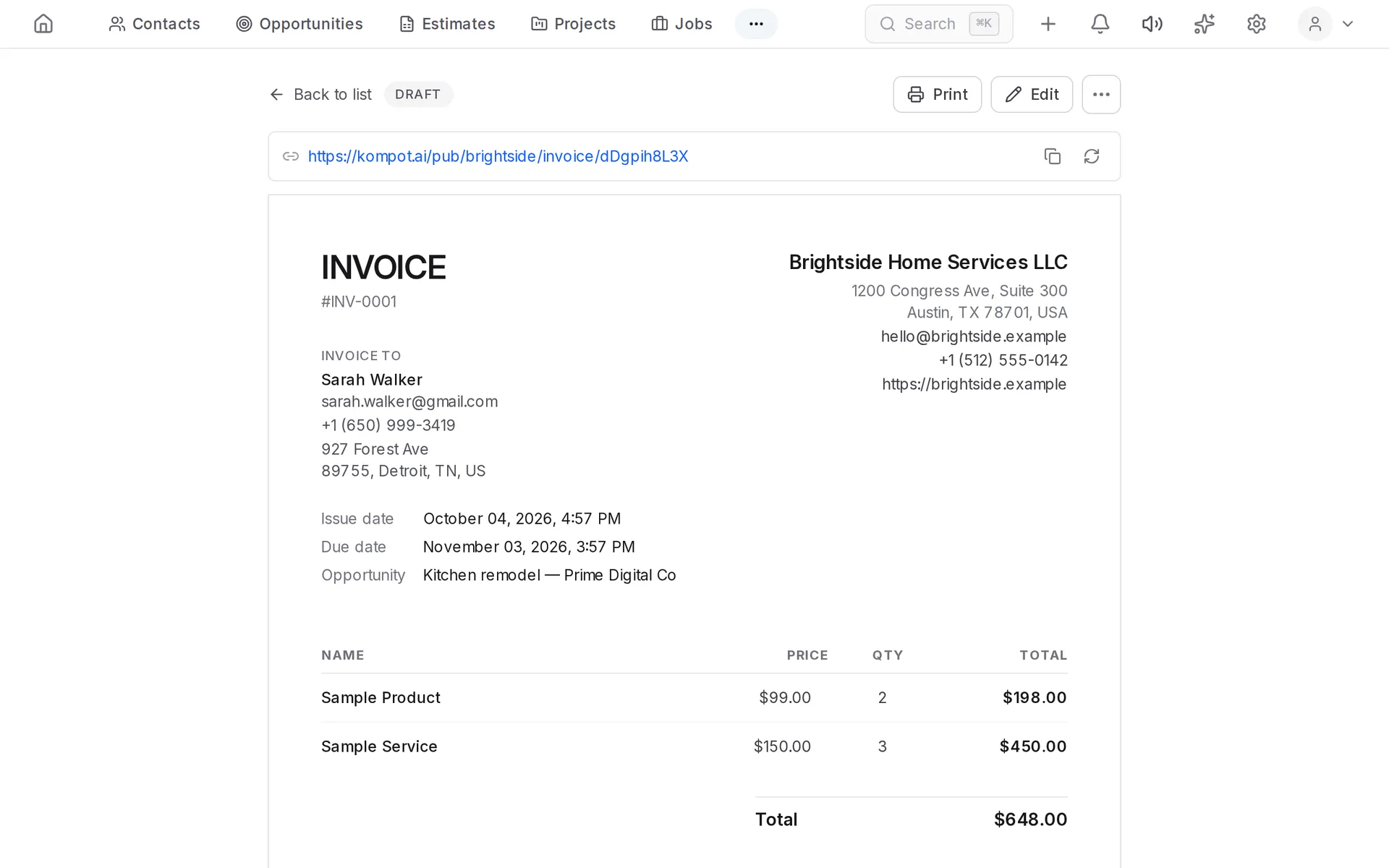1389x868 pixels.
Task: Click the $198.00 line total
Action: coord(1035,697)
